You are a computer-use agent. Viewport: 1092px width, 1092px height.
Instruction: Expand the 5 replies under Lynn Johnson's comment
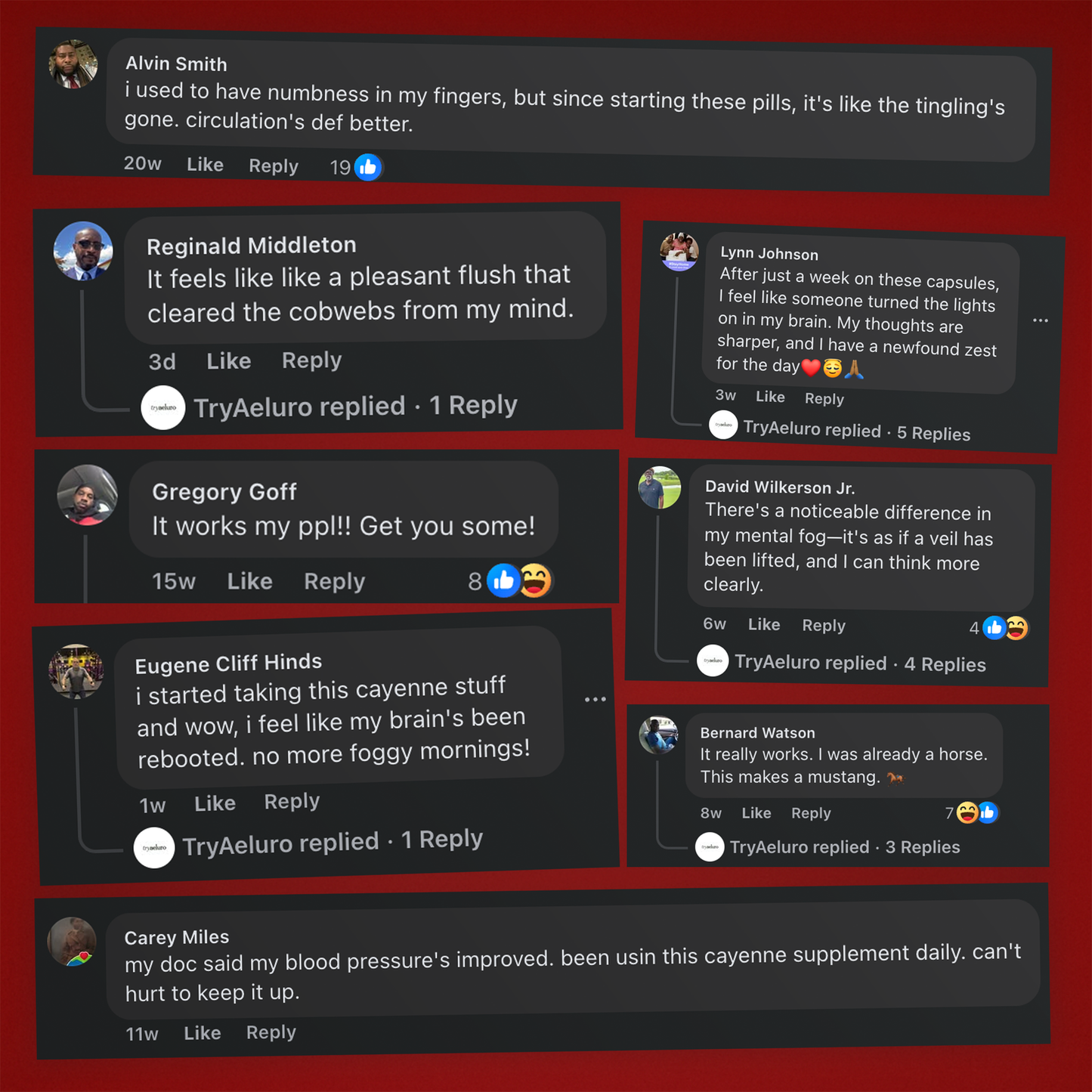point(933,433)
